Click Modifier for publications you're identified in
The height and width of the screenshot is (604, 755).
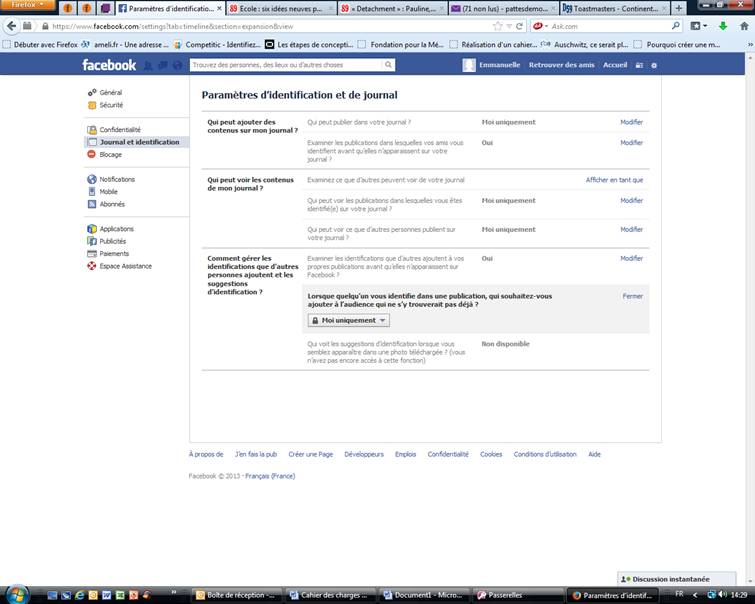(631, 200)
